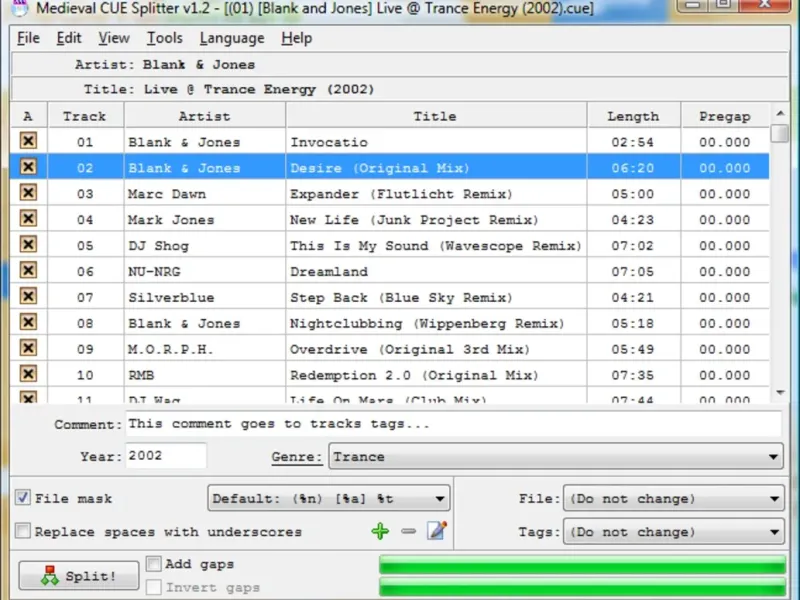Select the Overdrive (Original 3rd Mix) title cell
Viewport: 800px width, 600px height.
436,349
